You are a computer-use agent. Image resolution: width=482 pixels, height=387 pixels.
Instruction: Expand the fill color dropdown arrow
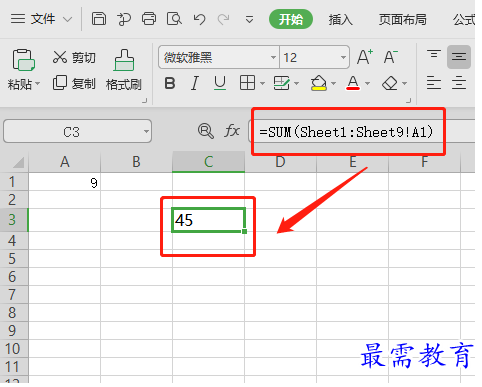(x=333, y=83)
